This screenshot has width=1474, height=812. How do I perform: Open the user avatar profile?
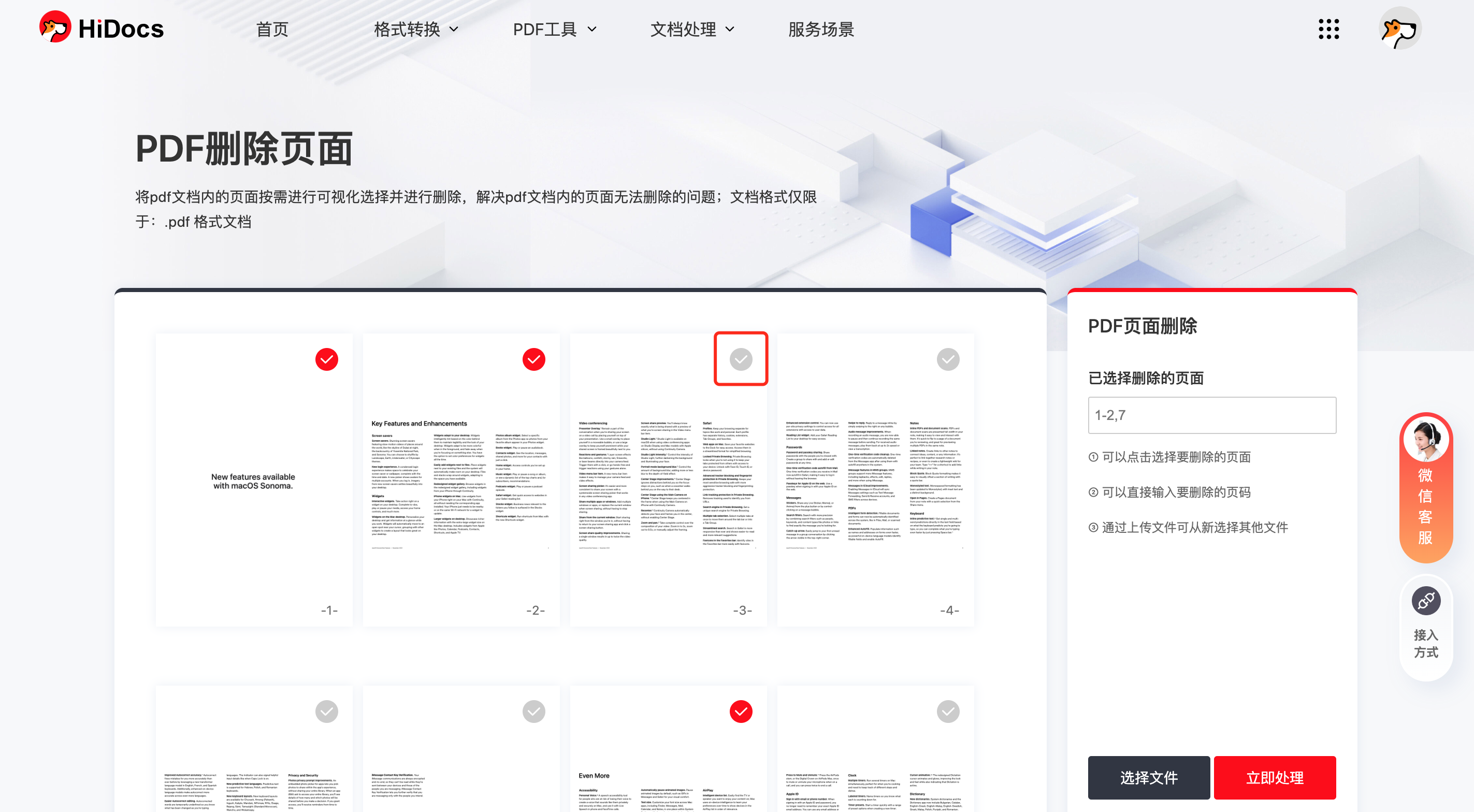click(x=1399, y=28)
